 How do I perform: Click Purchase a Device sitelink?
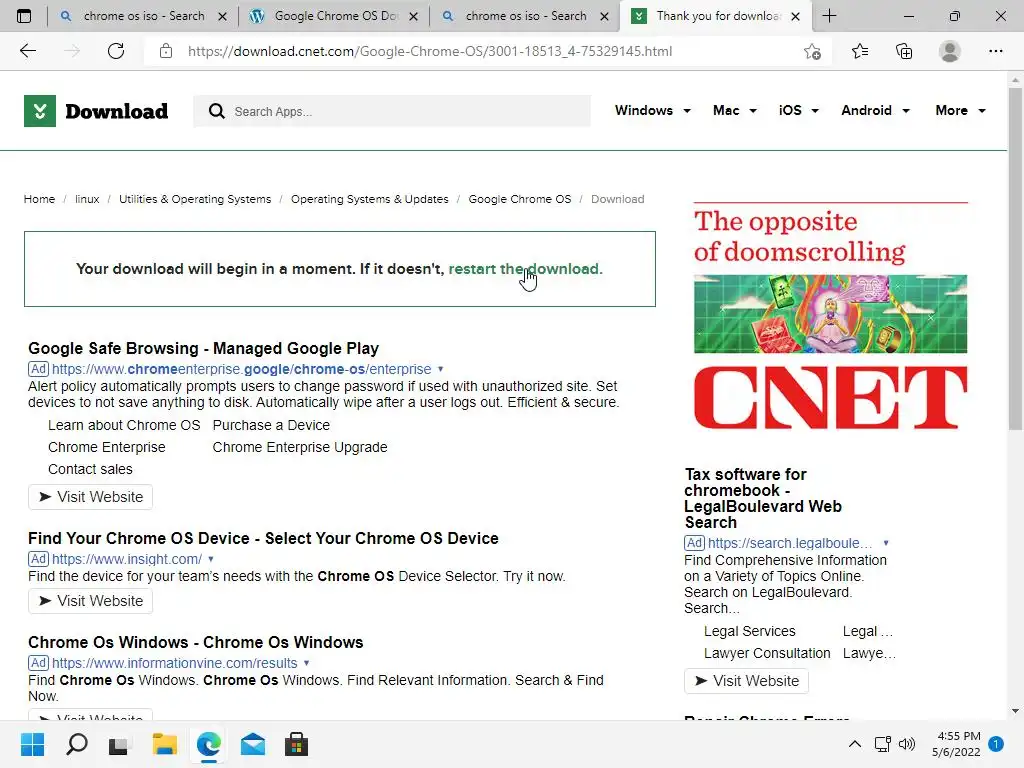pos(271,425)
